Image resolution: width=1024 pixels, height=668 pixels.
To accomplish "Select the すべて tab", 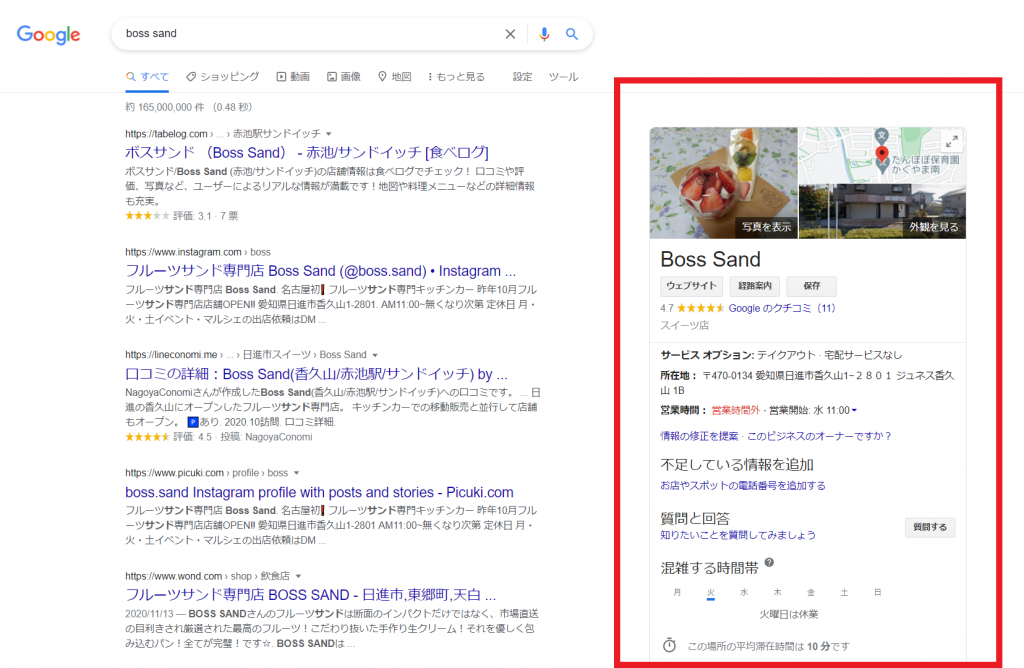I will tap(147, 77).
